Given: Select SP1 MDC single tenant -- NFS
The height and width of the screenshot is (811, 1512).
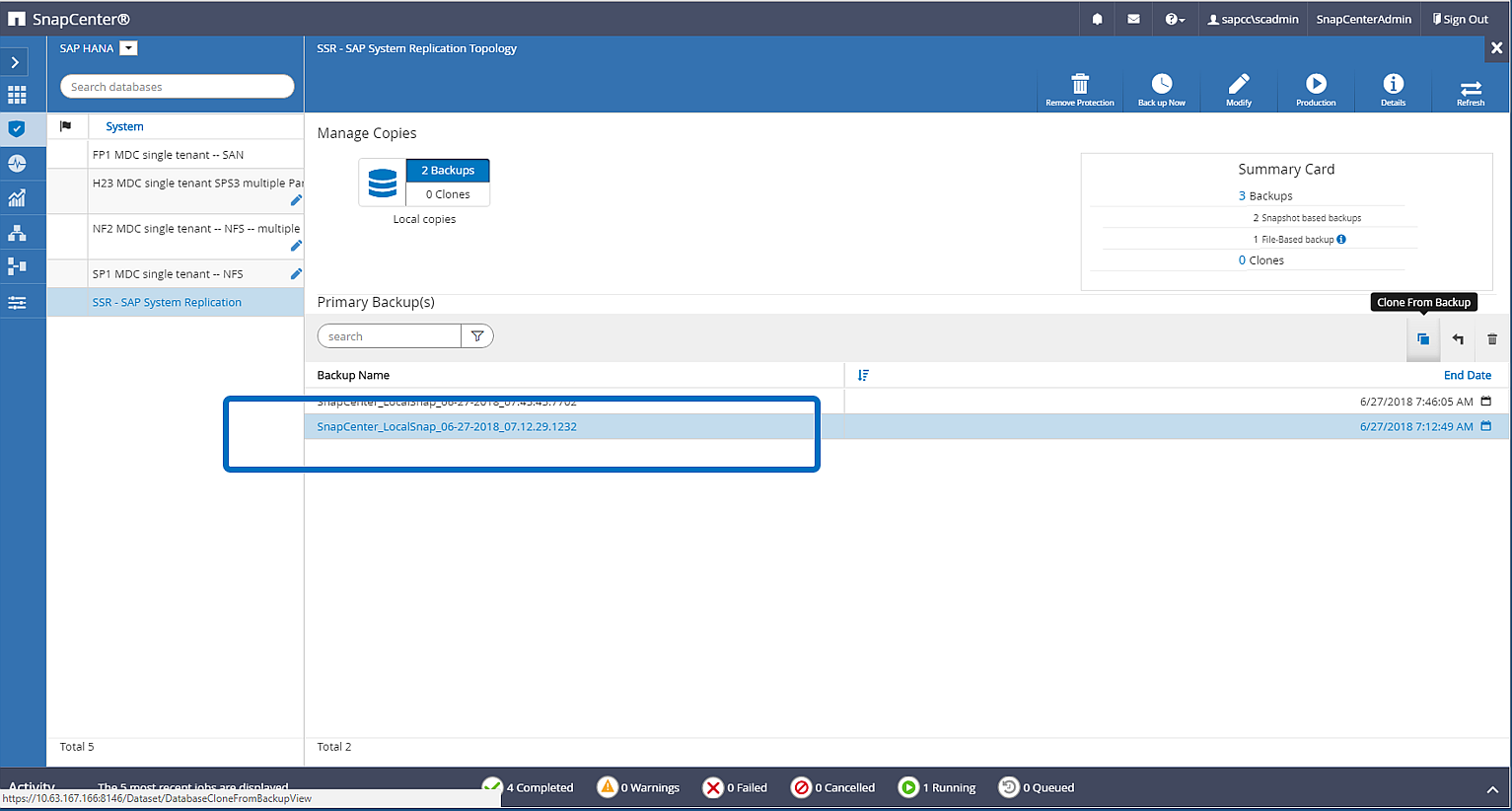Looking at the screenshot, I should click(168, 274).
